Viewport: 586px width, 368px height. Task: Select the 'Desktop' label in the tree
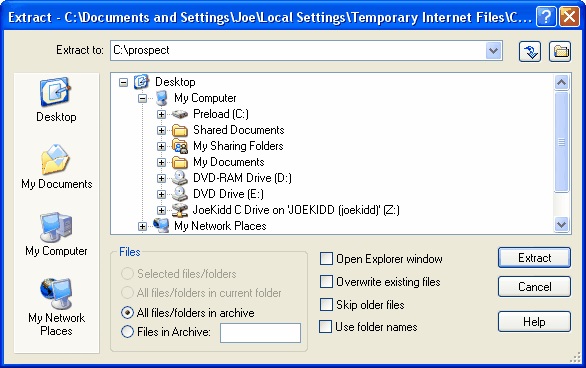click(x=175, y=82)
